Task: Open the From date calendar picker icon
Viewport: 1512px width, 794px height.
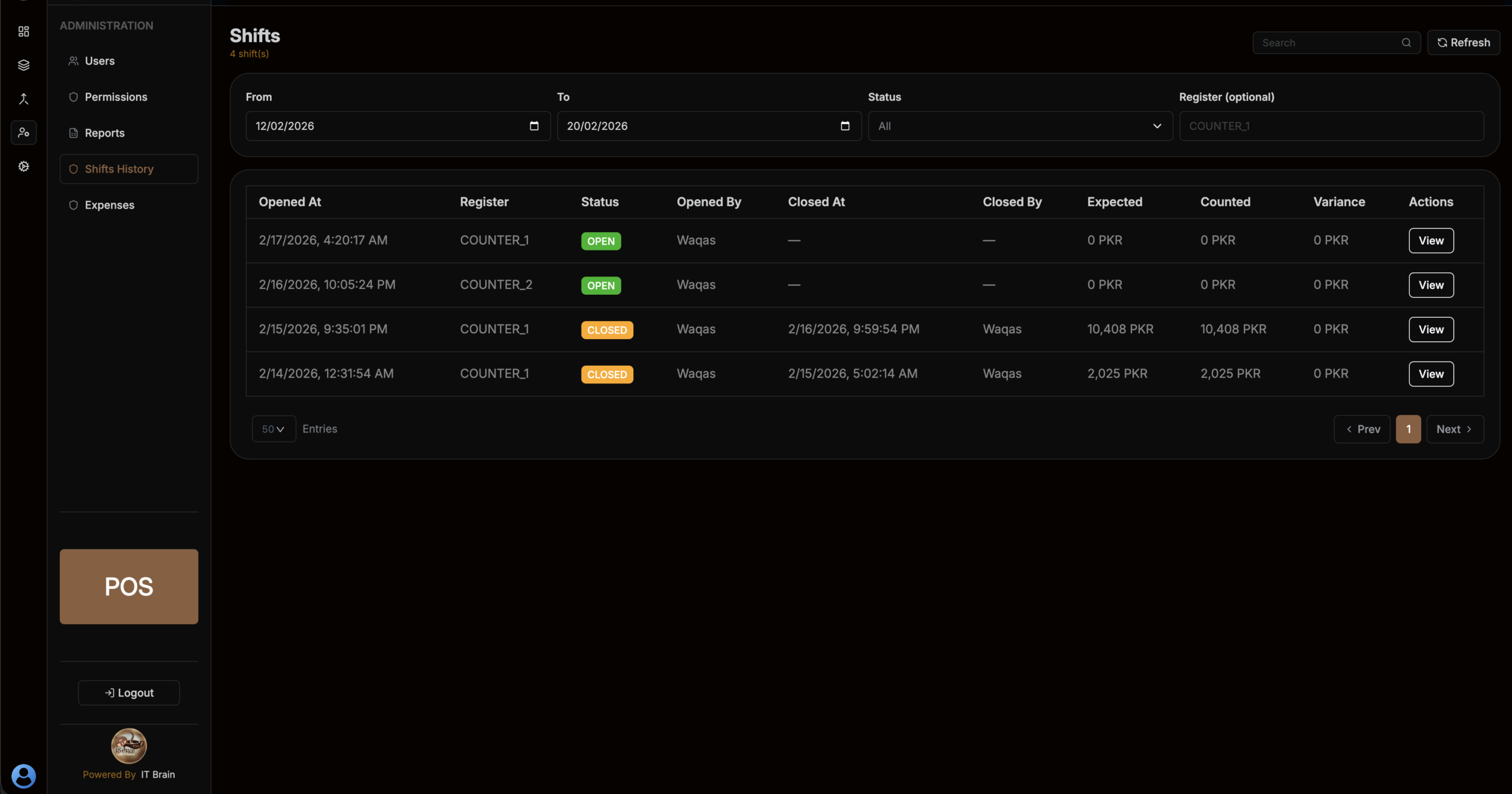Action: pyautogui.click(x=534, y=126)
